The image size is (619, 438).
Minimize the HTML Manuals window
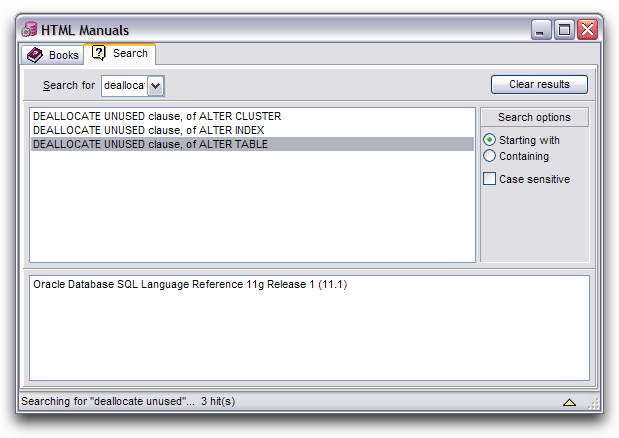(x=541, y=30)
